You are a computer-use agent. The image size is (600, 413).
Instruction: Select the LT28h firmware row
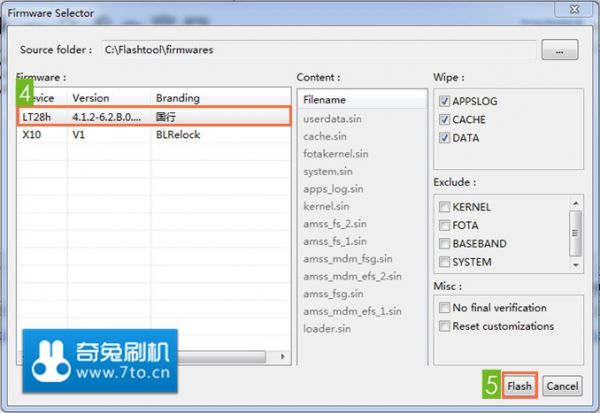coord(154,117)
